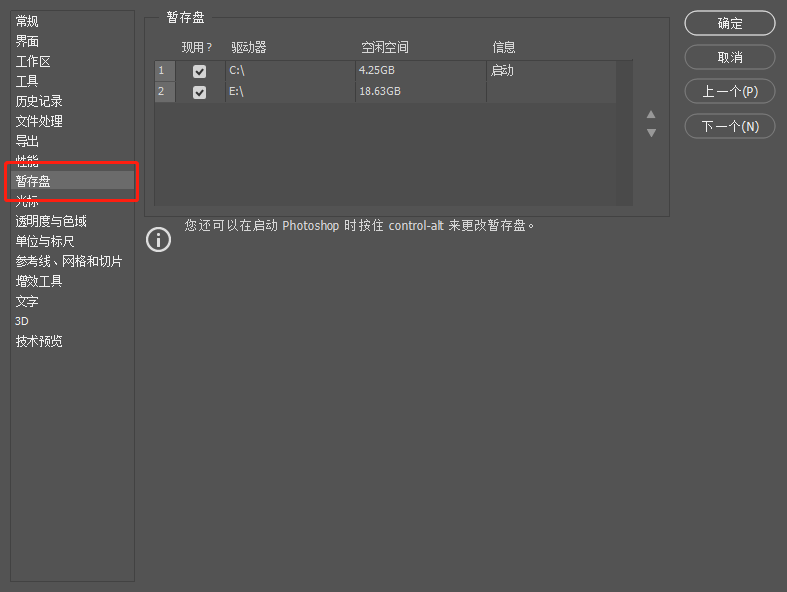Click the up arrow to move drive up

click(x=651, y=114)
